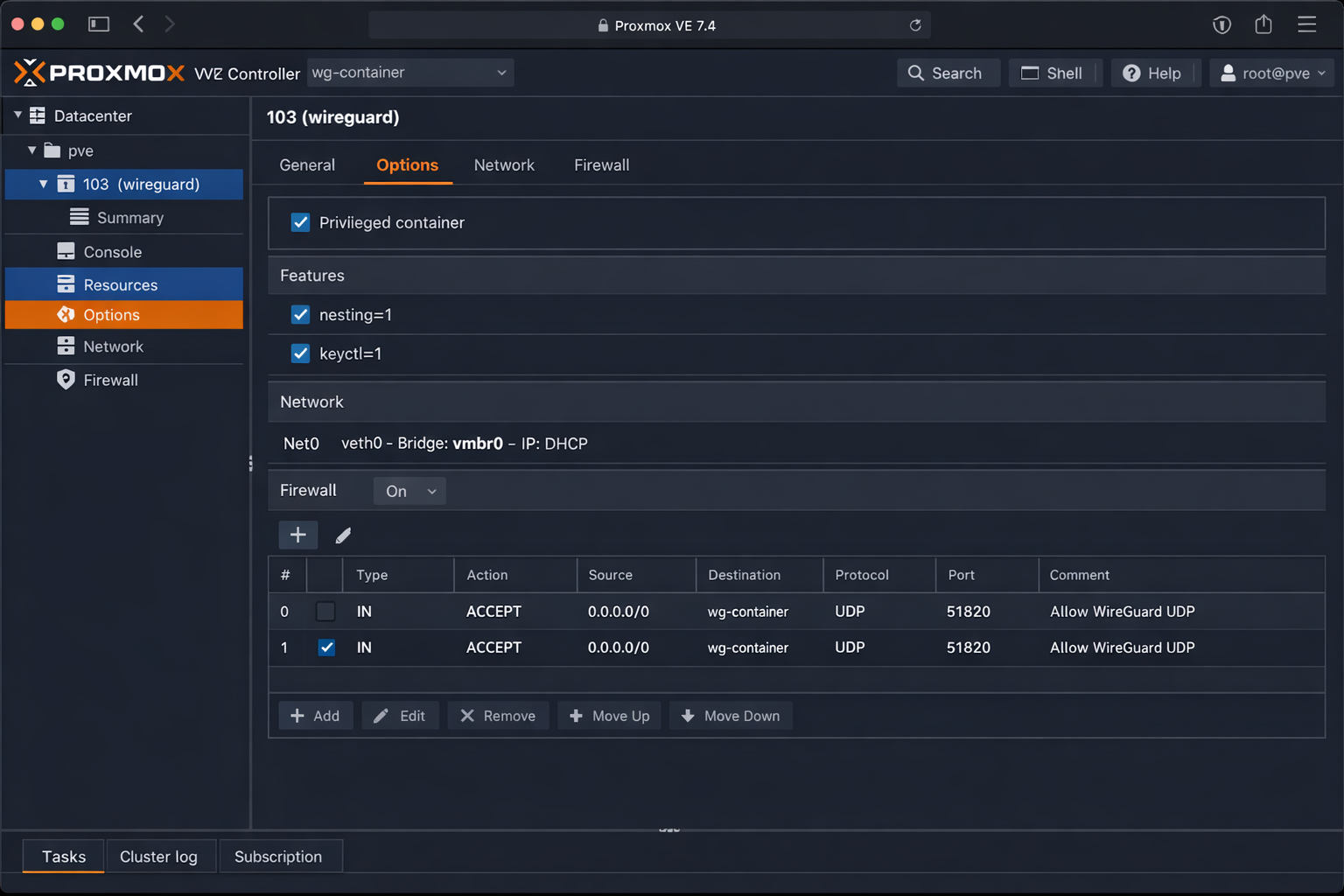Image resolution: width=1344 pixels, height=896 pixels.
Task: Open the Search dialog from the toolbar
Action: point(948,73)
